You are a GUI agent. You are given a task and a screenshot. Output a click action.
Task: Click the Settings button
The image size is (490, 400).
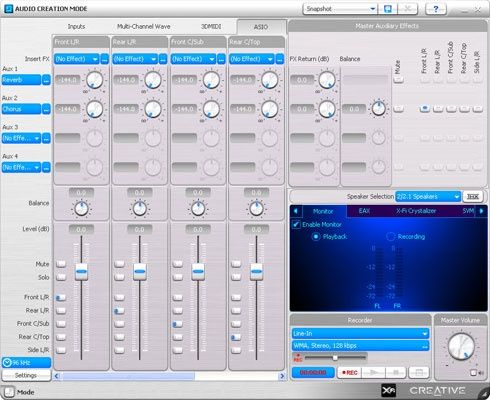(26, 375)
